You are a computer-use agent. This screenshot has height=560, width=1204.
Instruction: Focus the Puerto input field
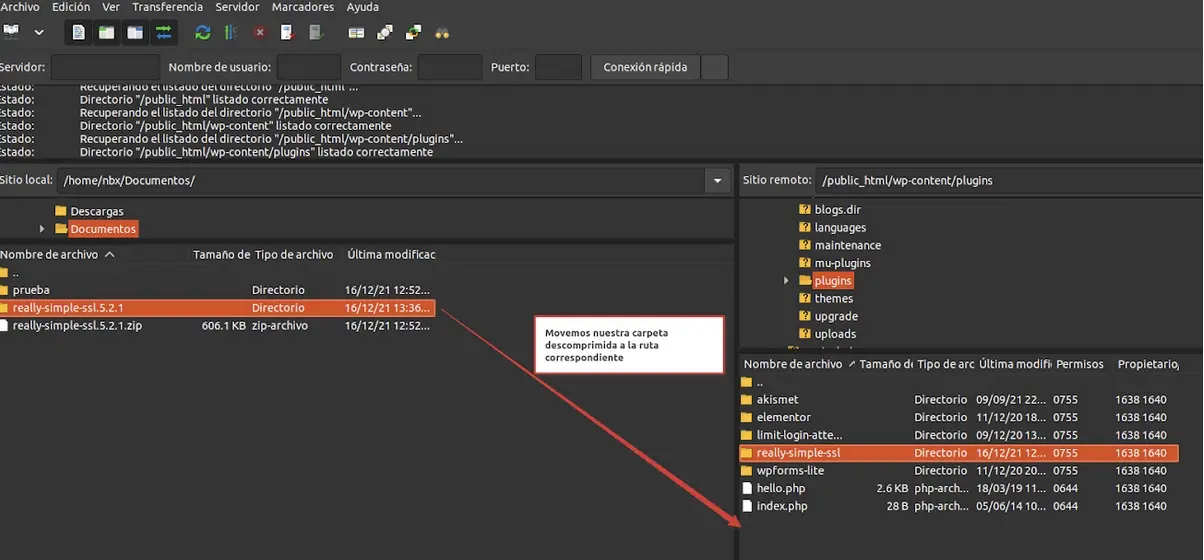(x=558, y=67)
